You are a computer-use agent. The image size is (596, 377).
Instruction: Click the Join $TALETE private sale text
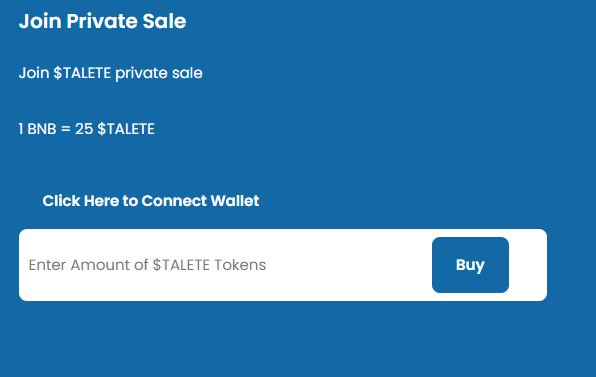click(x=111, y=73)
